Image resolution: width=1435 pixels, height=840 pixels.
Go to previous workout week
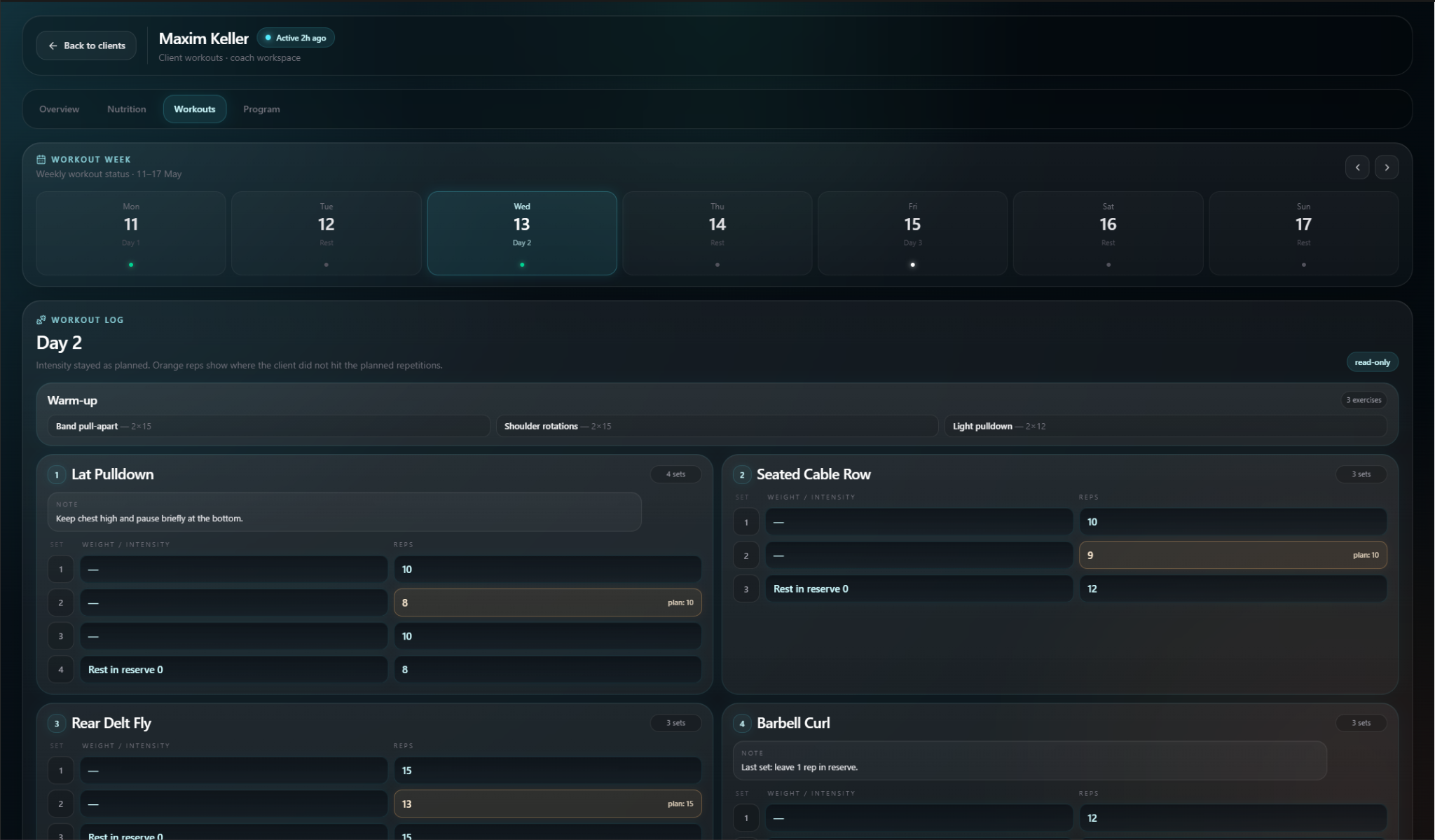tap(1357, 167)
